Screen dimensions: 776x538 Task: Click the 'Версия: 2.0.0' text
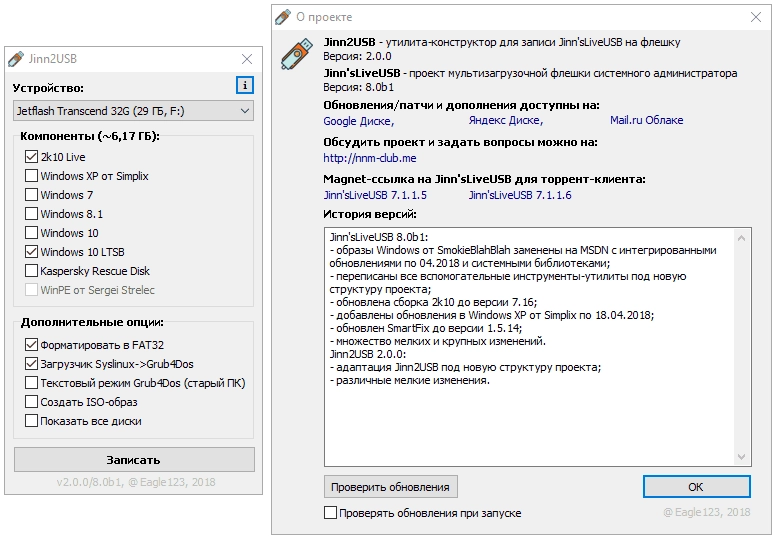pos(357,56)
